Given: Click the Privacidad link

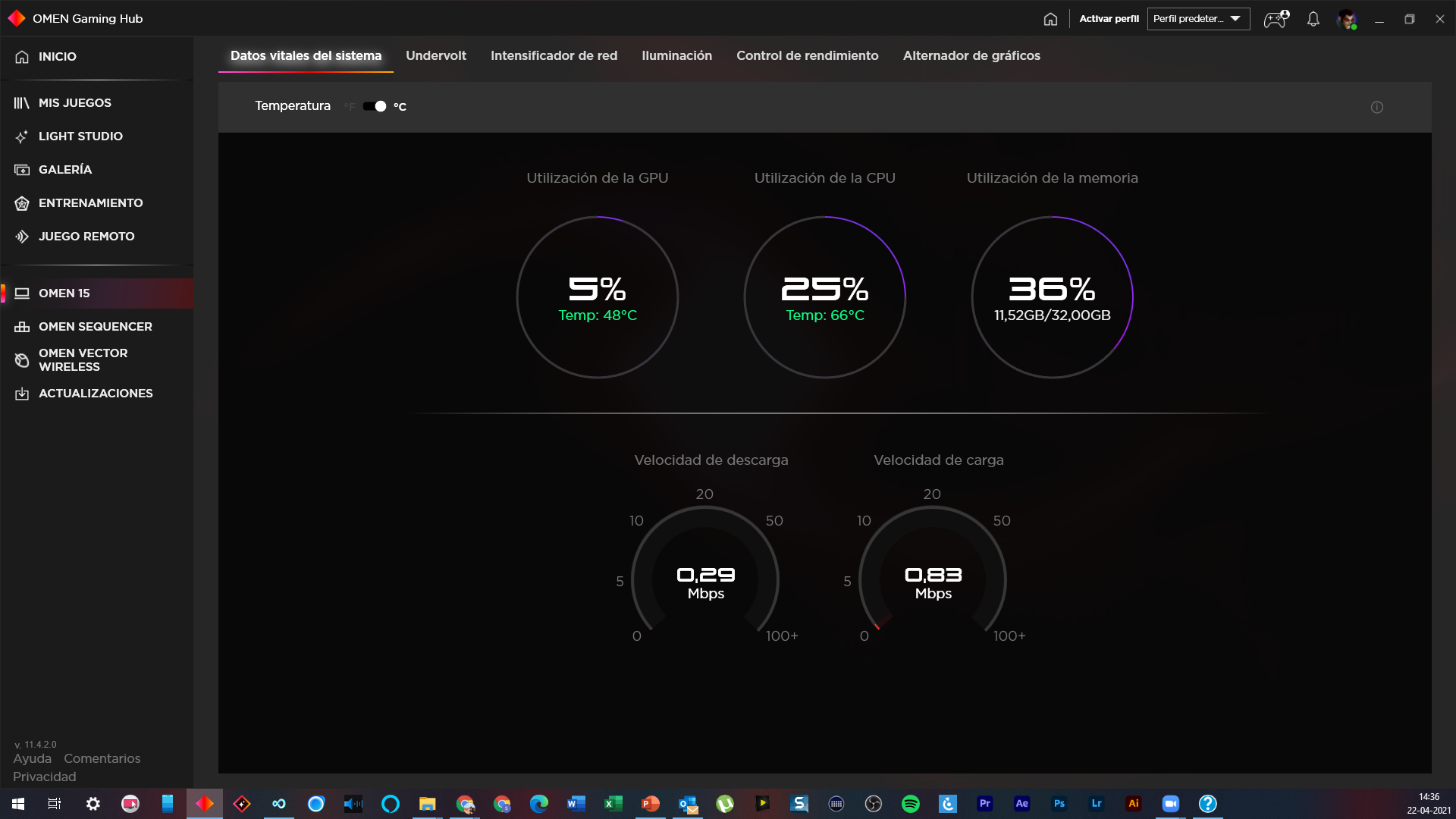Looking at the screenshot, I should tap(45, 777).
